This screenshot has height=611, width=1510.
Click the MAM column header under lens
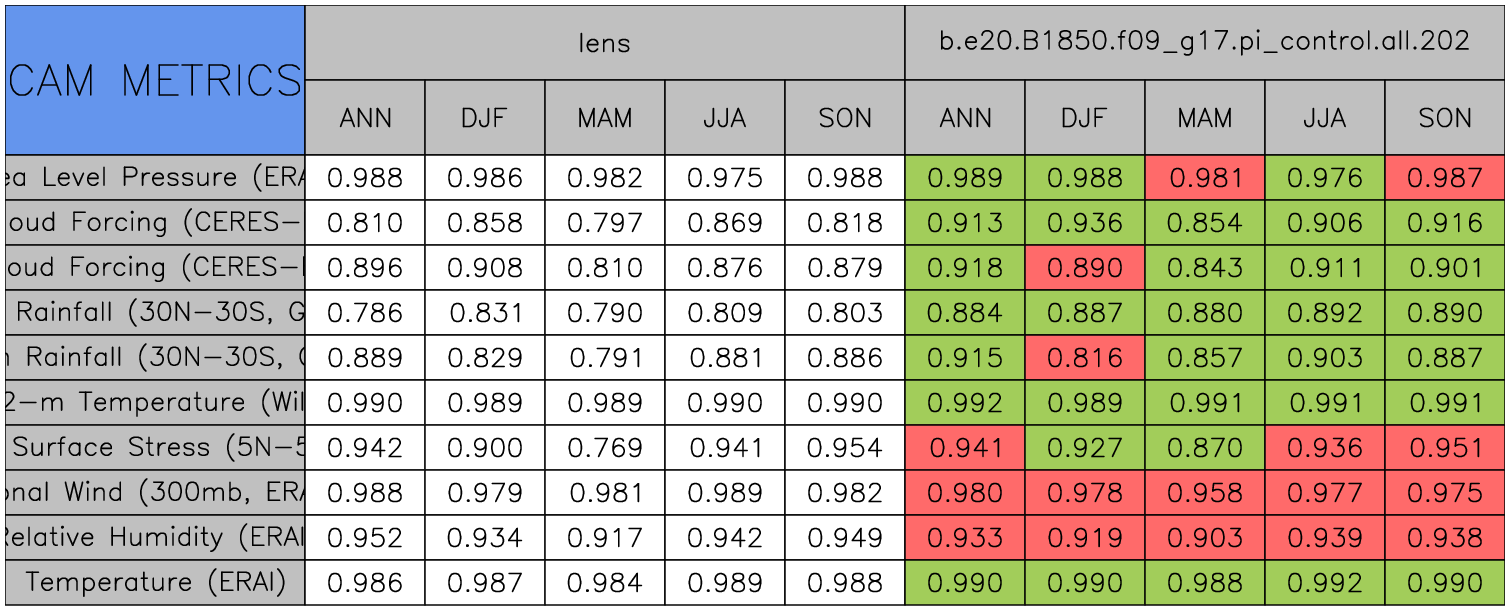[x=605, y=118]
